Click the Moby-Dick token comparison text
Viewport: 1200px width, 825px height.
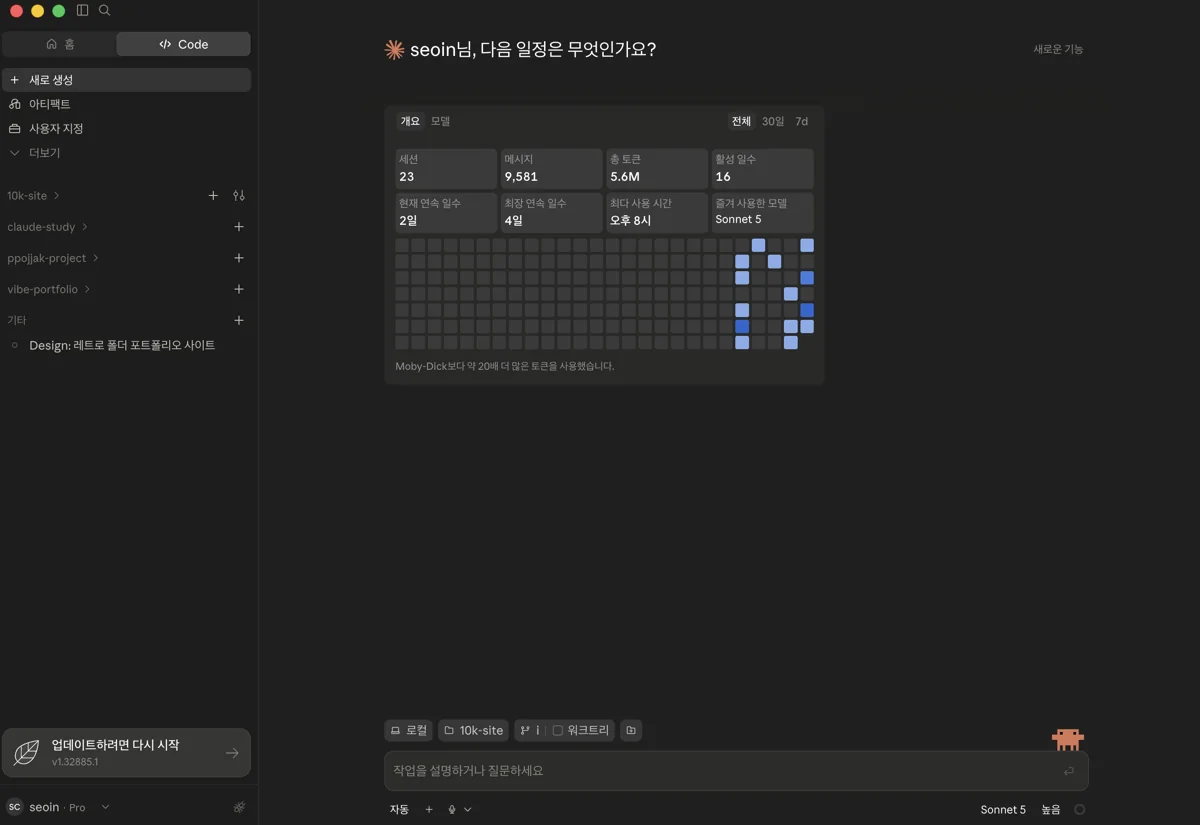coord(505,366)
